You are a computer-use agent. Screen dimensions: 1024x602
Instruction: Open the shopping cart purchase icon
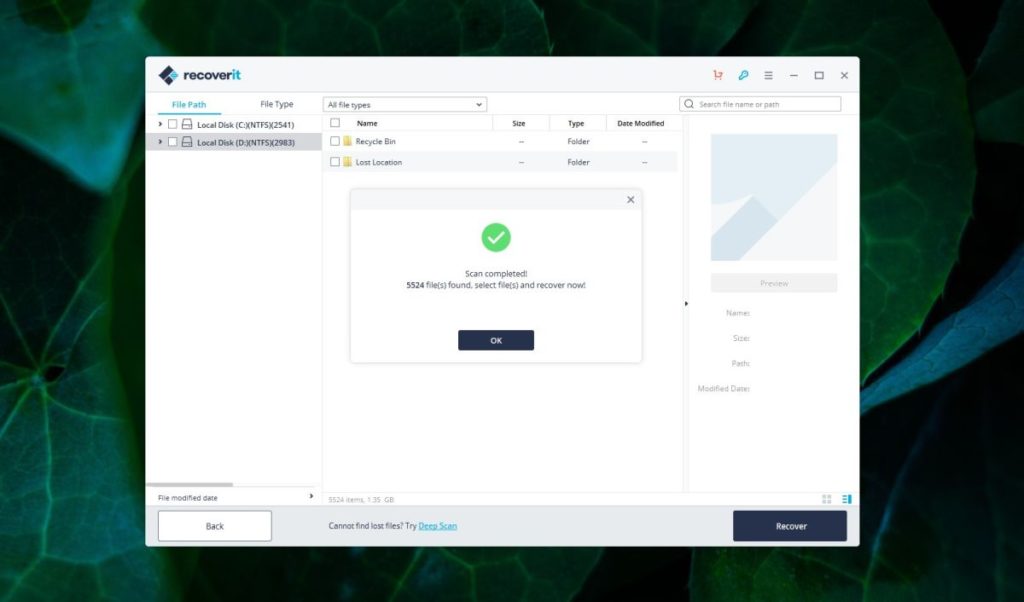tap(716, 75)
